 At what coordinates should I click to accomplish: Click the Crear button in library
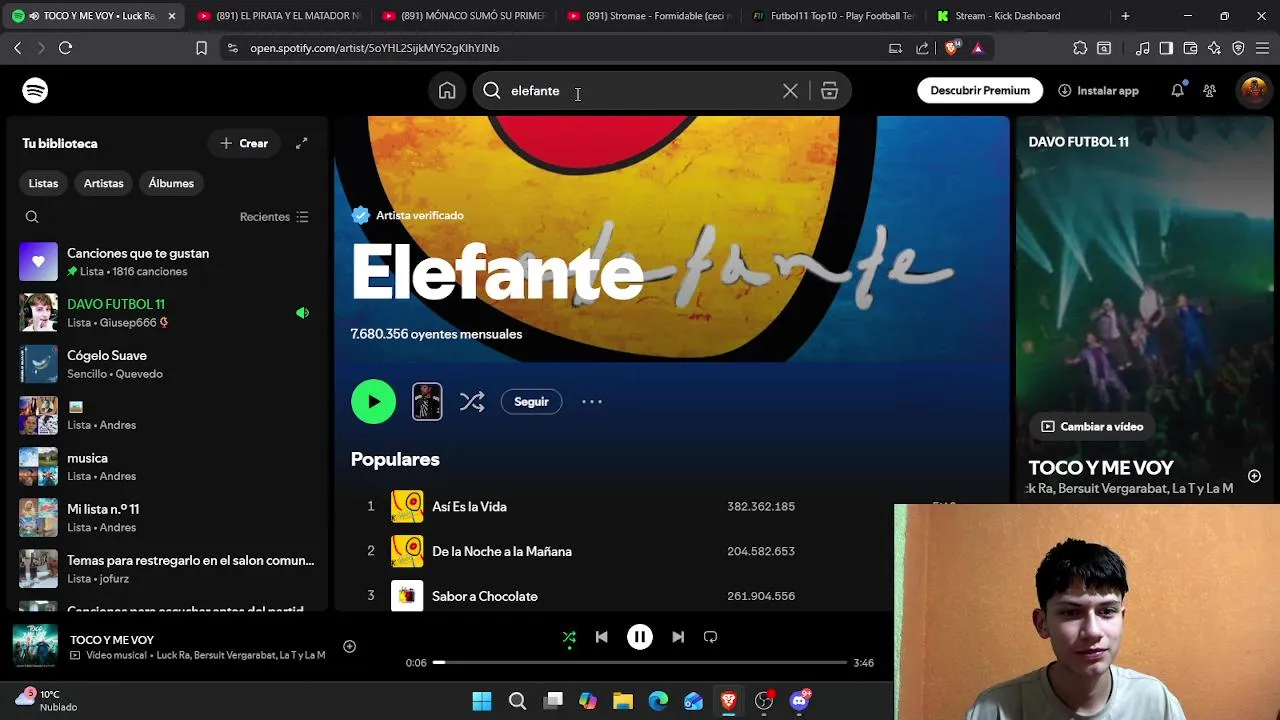244,144
